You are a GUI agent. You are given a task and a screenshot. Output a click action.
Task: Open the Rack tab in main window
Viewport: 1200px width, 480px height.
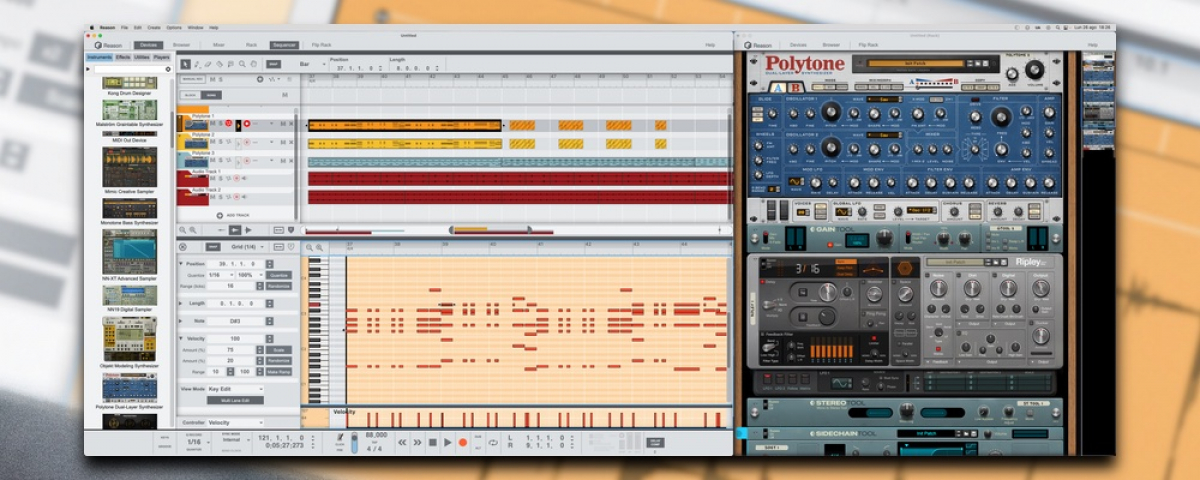(x=251, y=45)
